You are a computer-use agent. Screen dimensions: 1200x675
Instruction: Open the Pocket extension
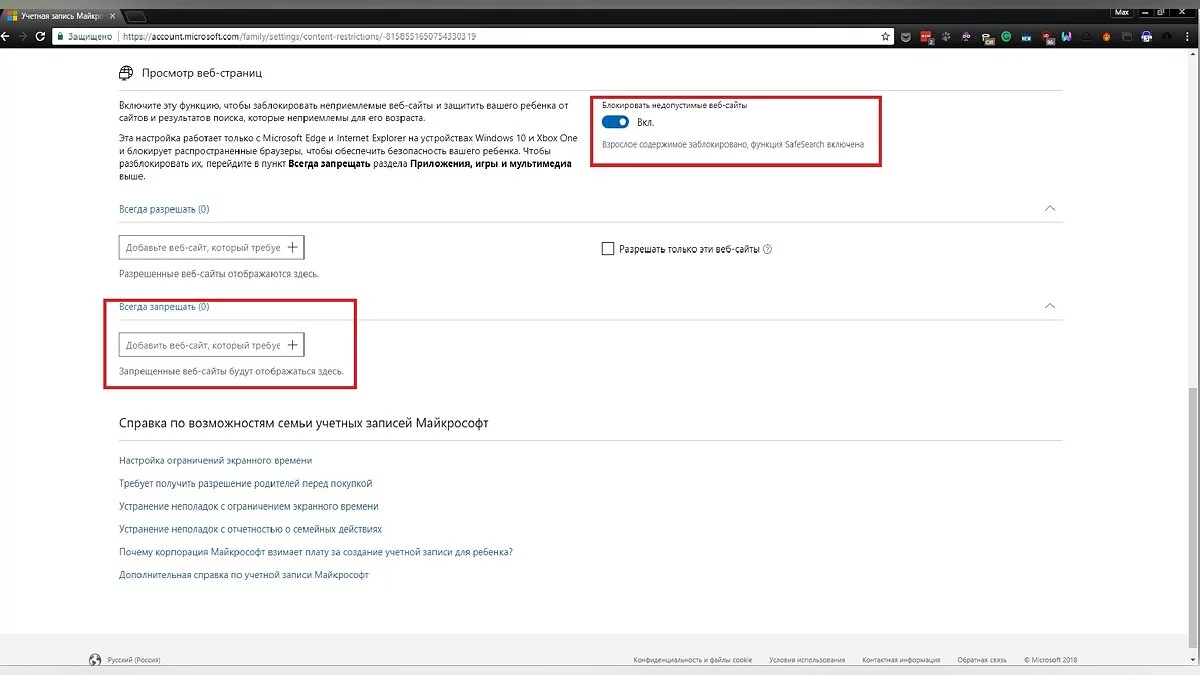(x=905, y=37)
